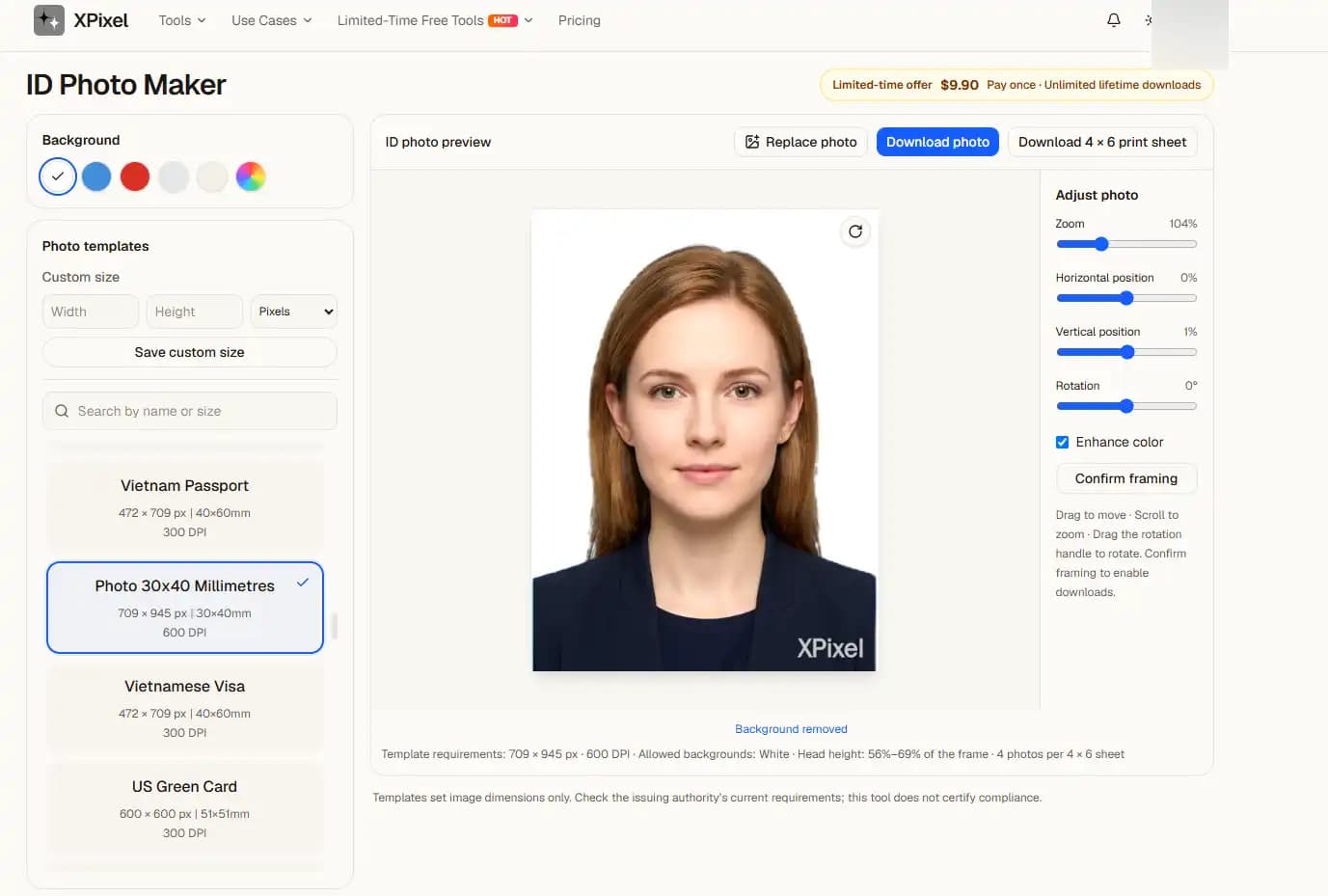Open the Tools dropdown menu

(182, 20)
